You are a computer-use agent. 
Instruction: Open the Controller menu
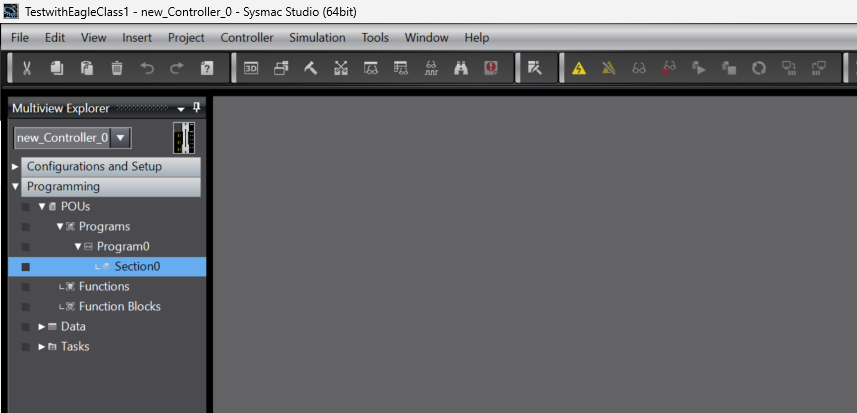pos(247,38)
